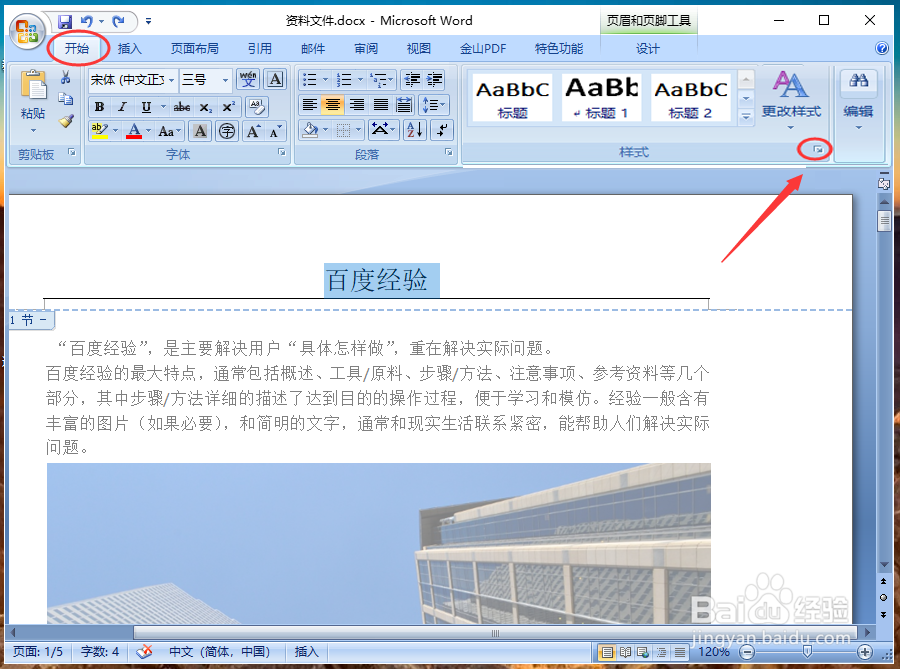Select the italic formatting icon

tap(121, 105)
